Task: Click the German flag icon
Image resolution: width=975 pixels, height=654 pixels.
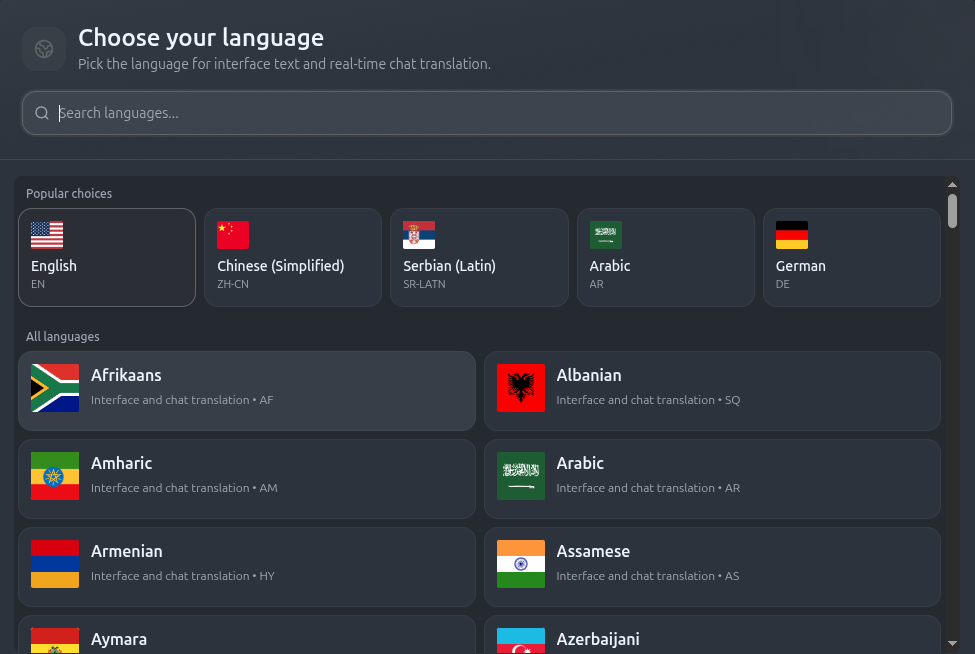Action: point(792,235)
